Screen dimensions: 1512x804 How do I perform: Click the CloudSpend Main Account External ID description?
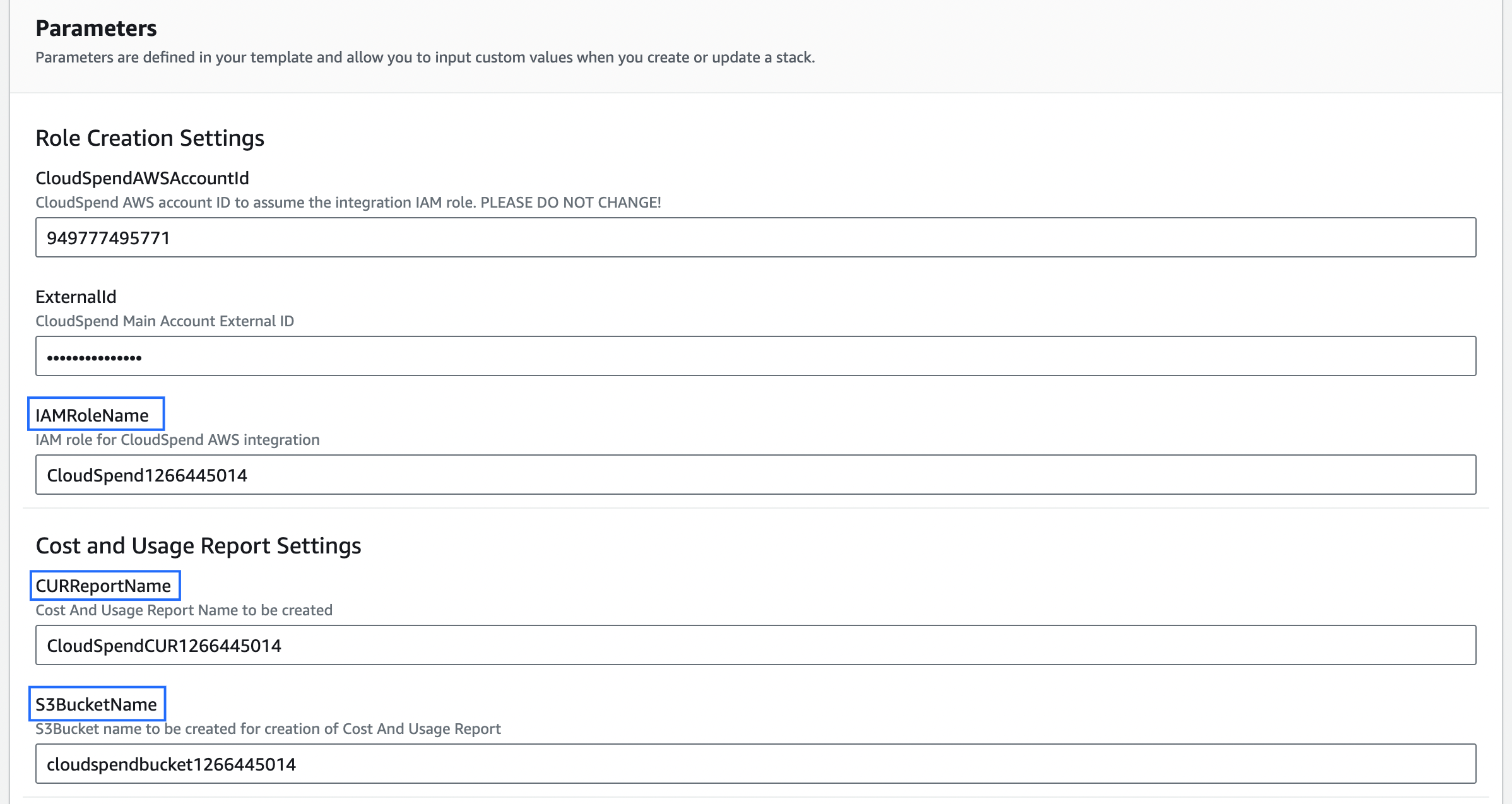(x=165, y=321)
